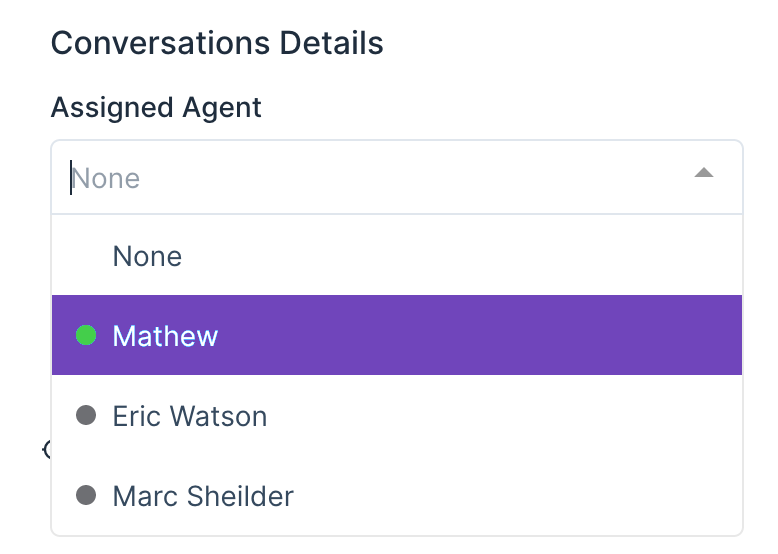778x554 pixels.
Task: Click the gray status dot beside Marc Sheilder
Action: pyautogui.click(x=86, y=495)
